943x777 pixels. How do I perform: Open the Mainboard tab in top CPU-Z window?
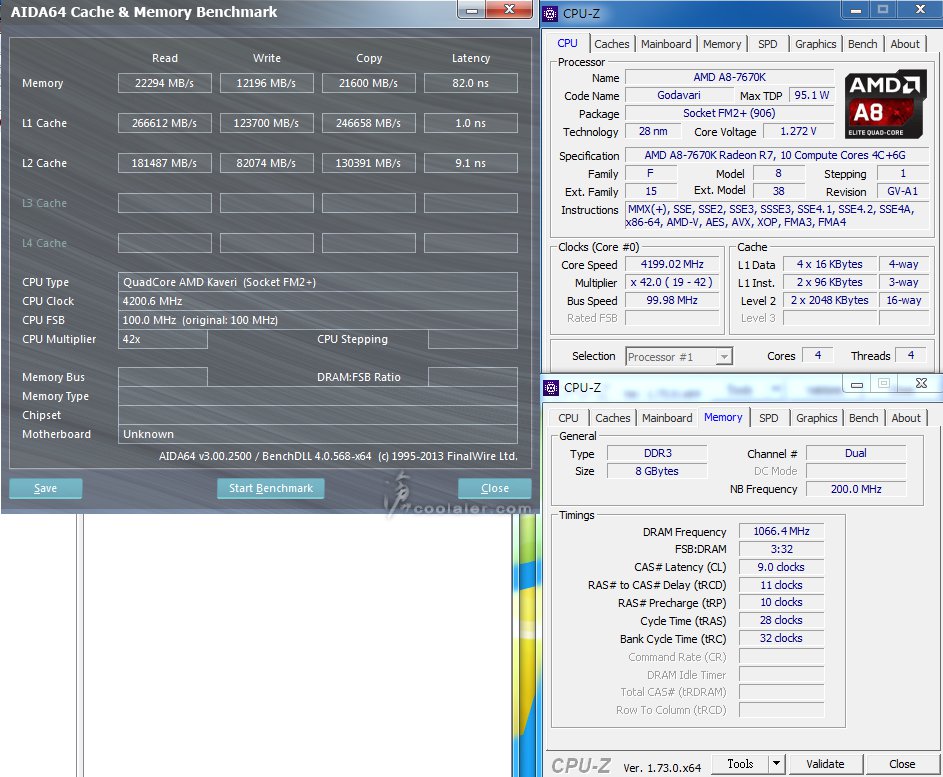pos(666,44)
